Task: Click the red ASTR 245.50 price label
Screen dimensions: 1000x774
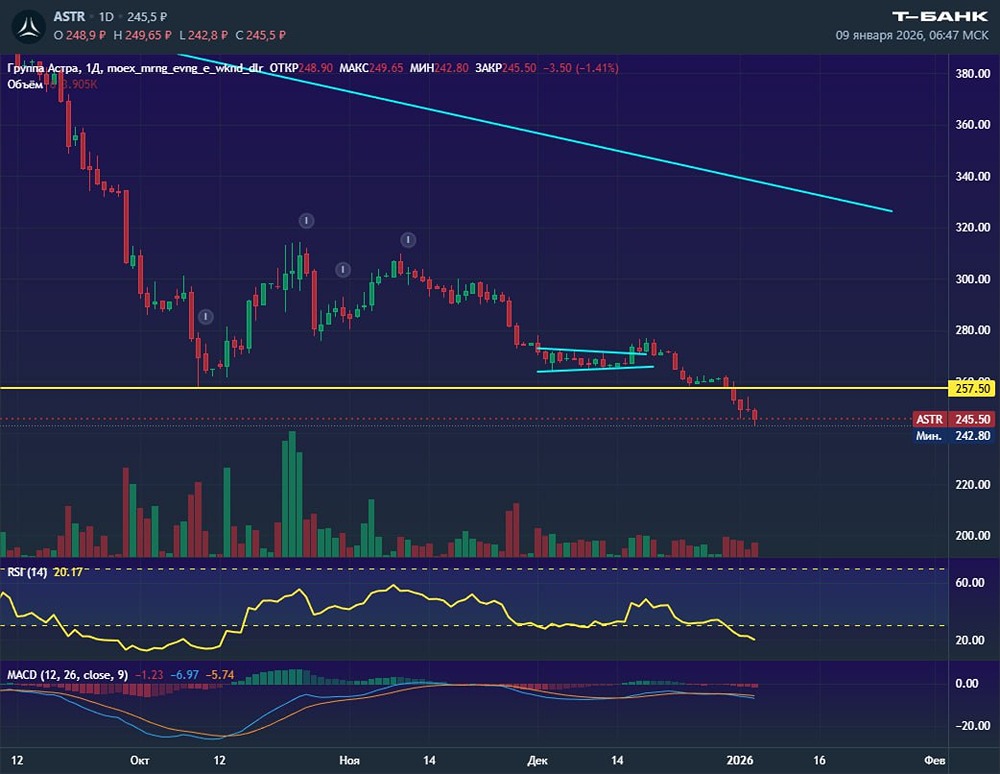Action: pos(953,419)
